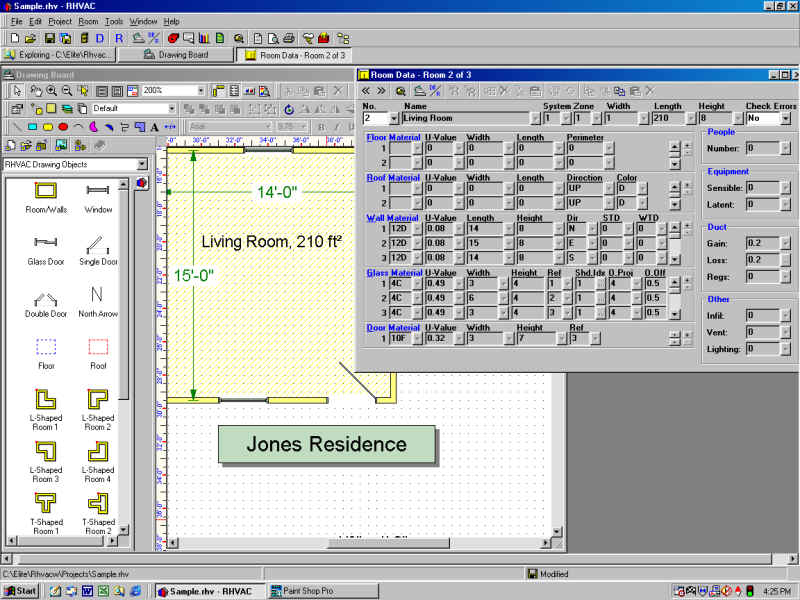Viewport: 800px width, 600px height.
Task: Pick the Glass Door drawing object
Action: click(45, 243)
